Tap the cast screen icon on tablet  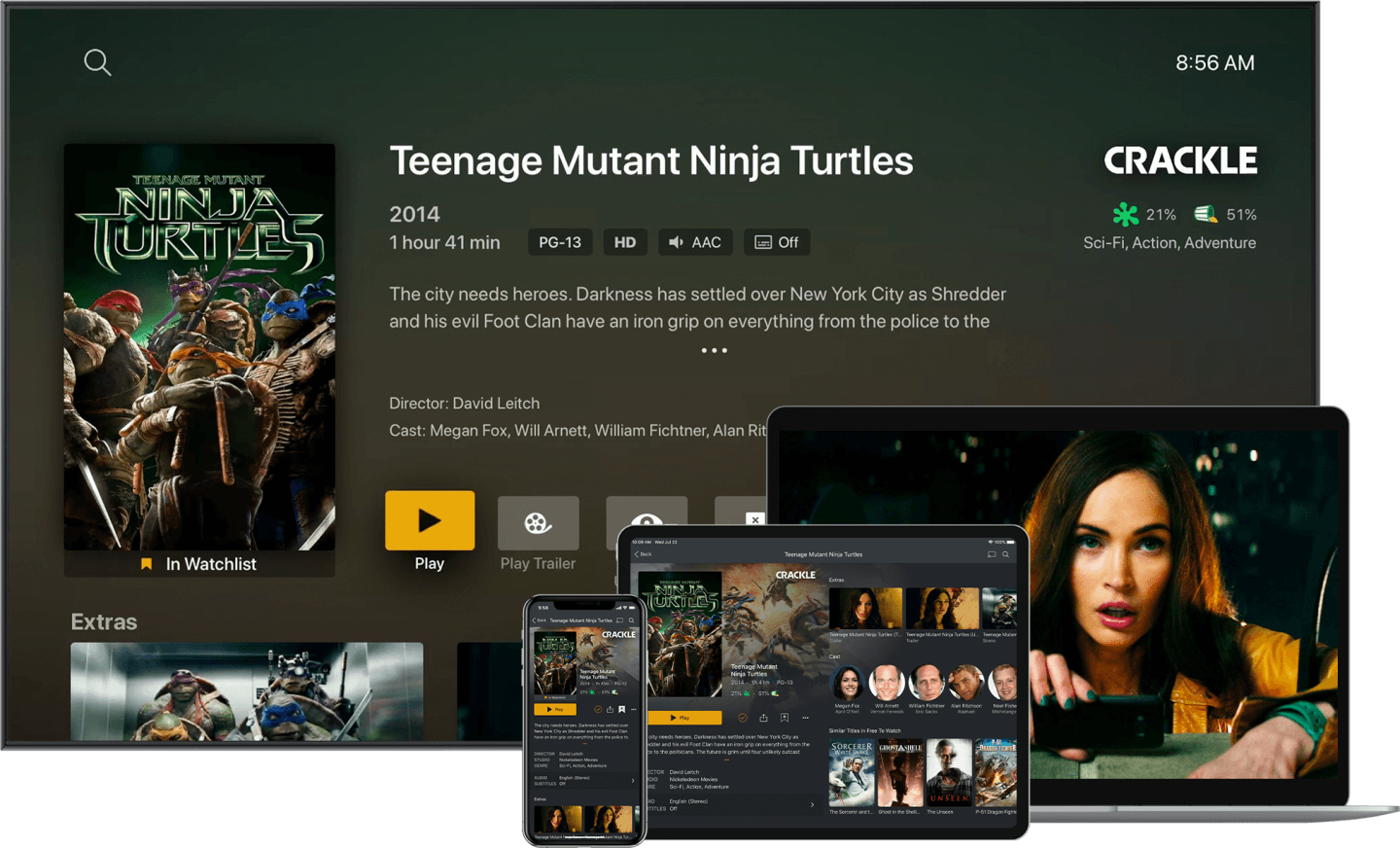coord(991,554)
